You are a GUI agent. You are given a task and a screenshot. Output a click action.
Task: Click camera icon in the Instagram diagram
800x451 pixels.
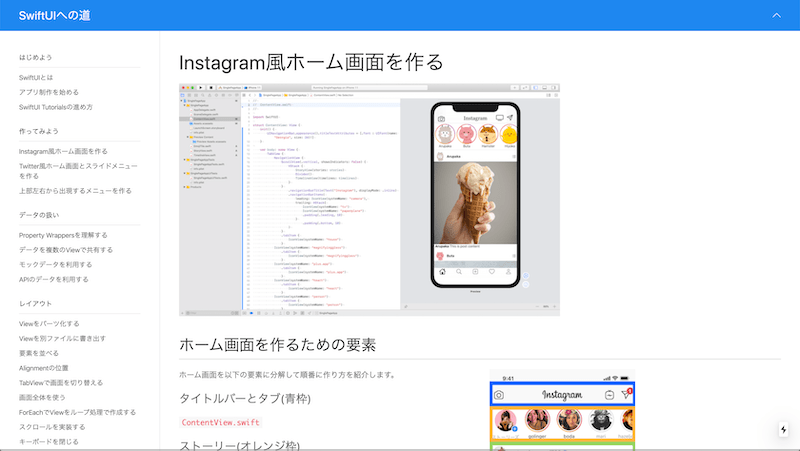(x=499, y=395)
